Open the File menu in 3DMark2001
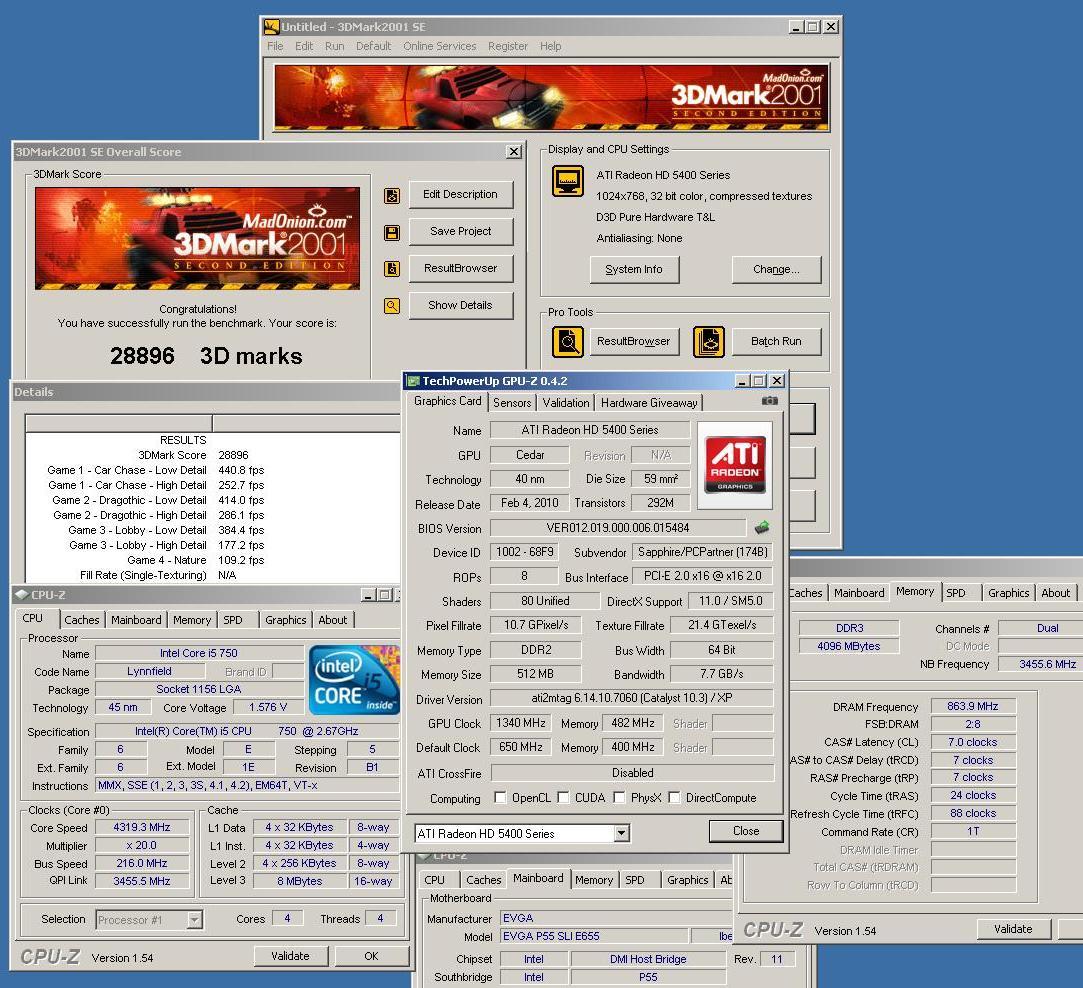Screen dimensions: 1083x988 (275, 46)
